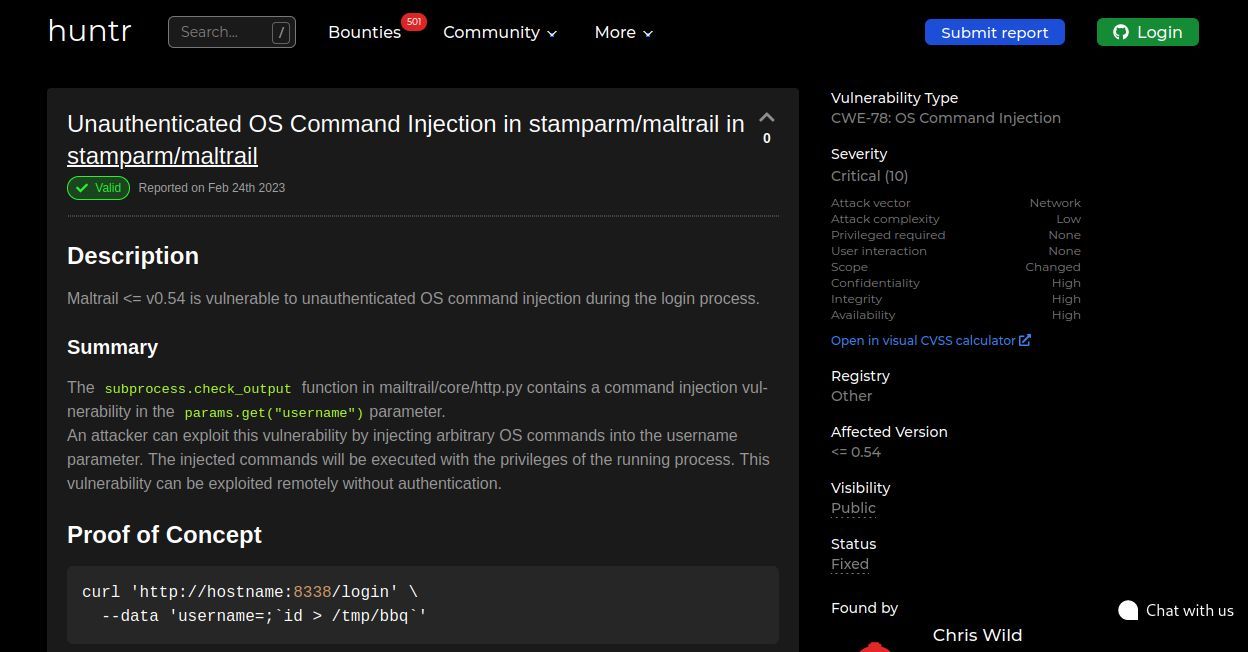Focus the Search input field
The image size is (1248, 652).
pos(232,32)
